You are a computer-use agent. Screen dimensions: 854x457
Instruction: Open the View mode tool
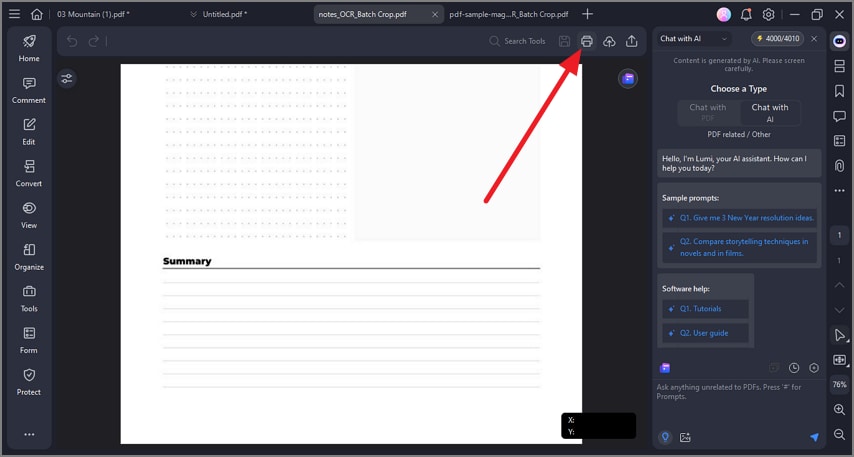pyautogui.click(x=29, y=215)
